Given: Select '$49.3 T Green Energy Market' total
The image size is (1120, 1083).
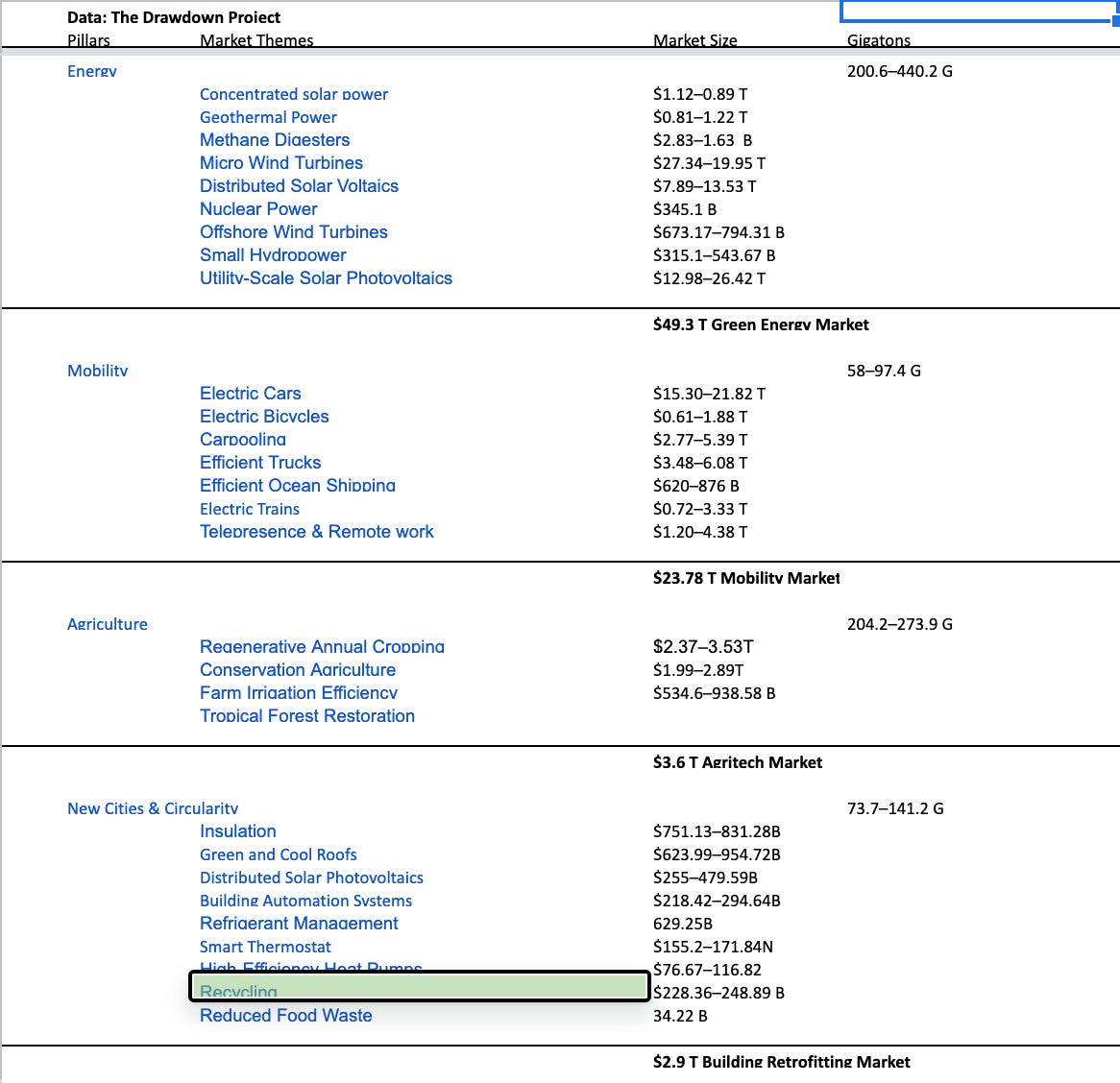Looking at the screenshot, I should tap(761, 325).
